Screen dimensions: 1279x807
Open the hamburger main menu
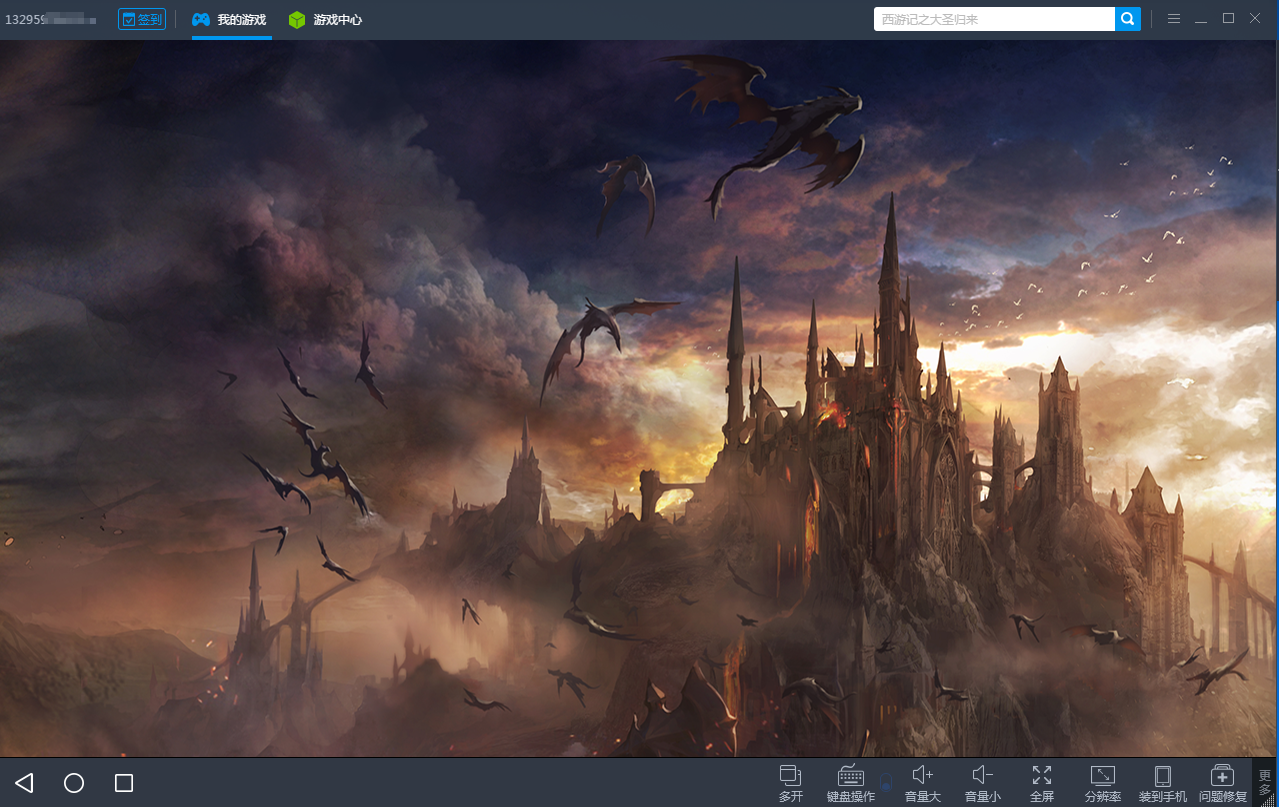click(1174, 19)
